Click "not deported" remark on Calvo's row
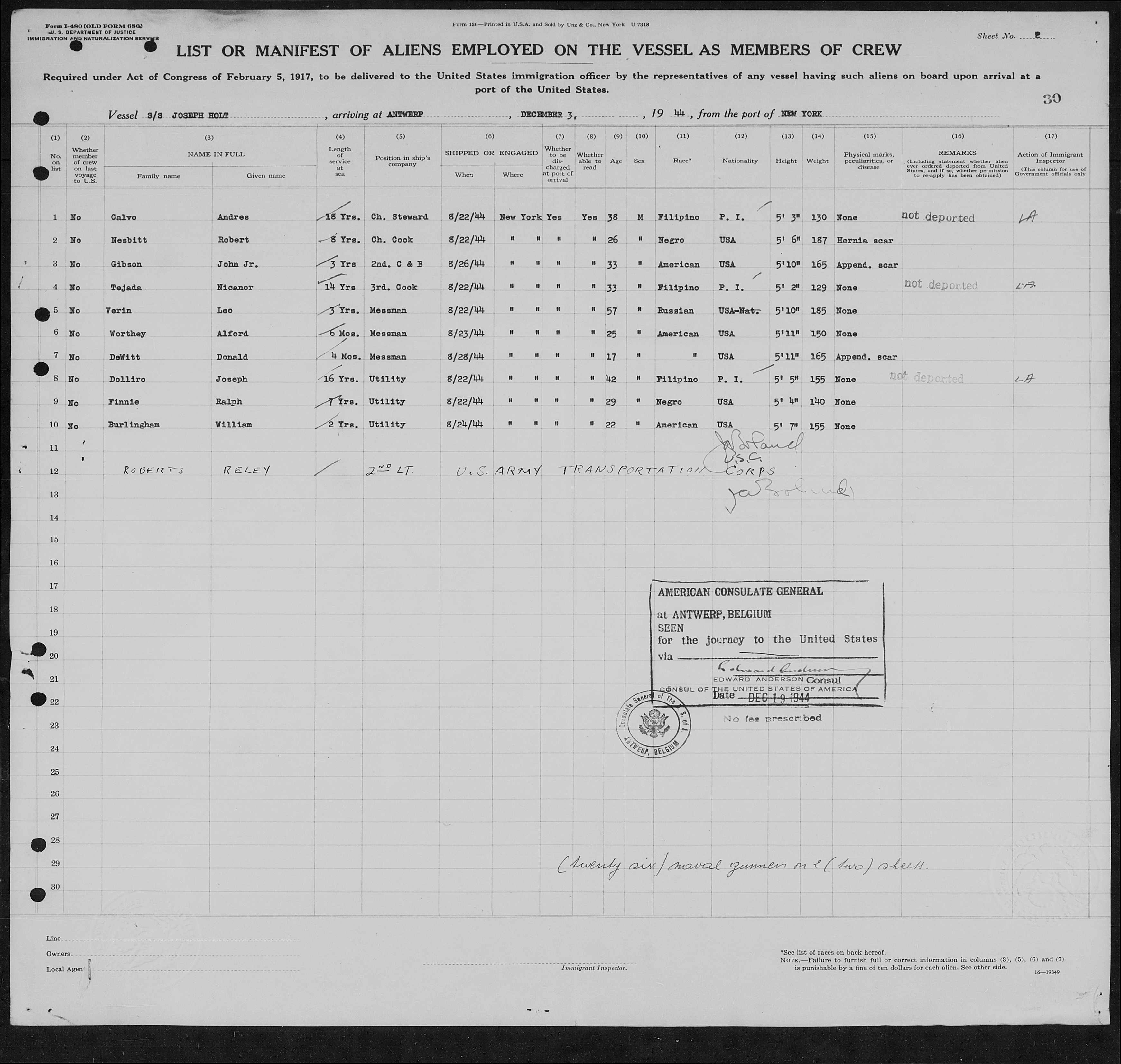 coord(938,217)
